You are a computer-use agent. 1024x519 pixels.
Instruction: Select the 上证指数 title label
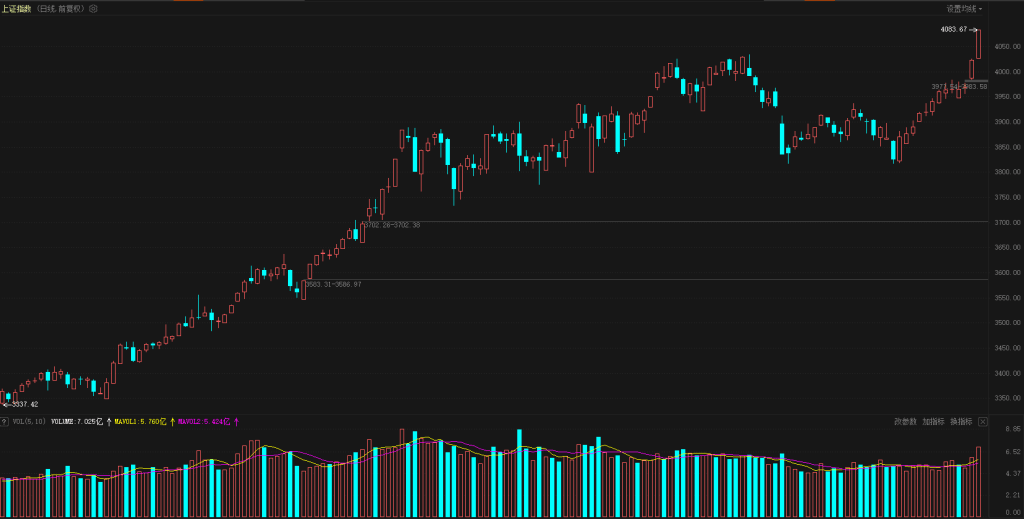(x=16, y=8)
